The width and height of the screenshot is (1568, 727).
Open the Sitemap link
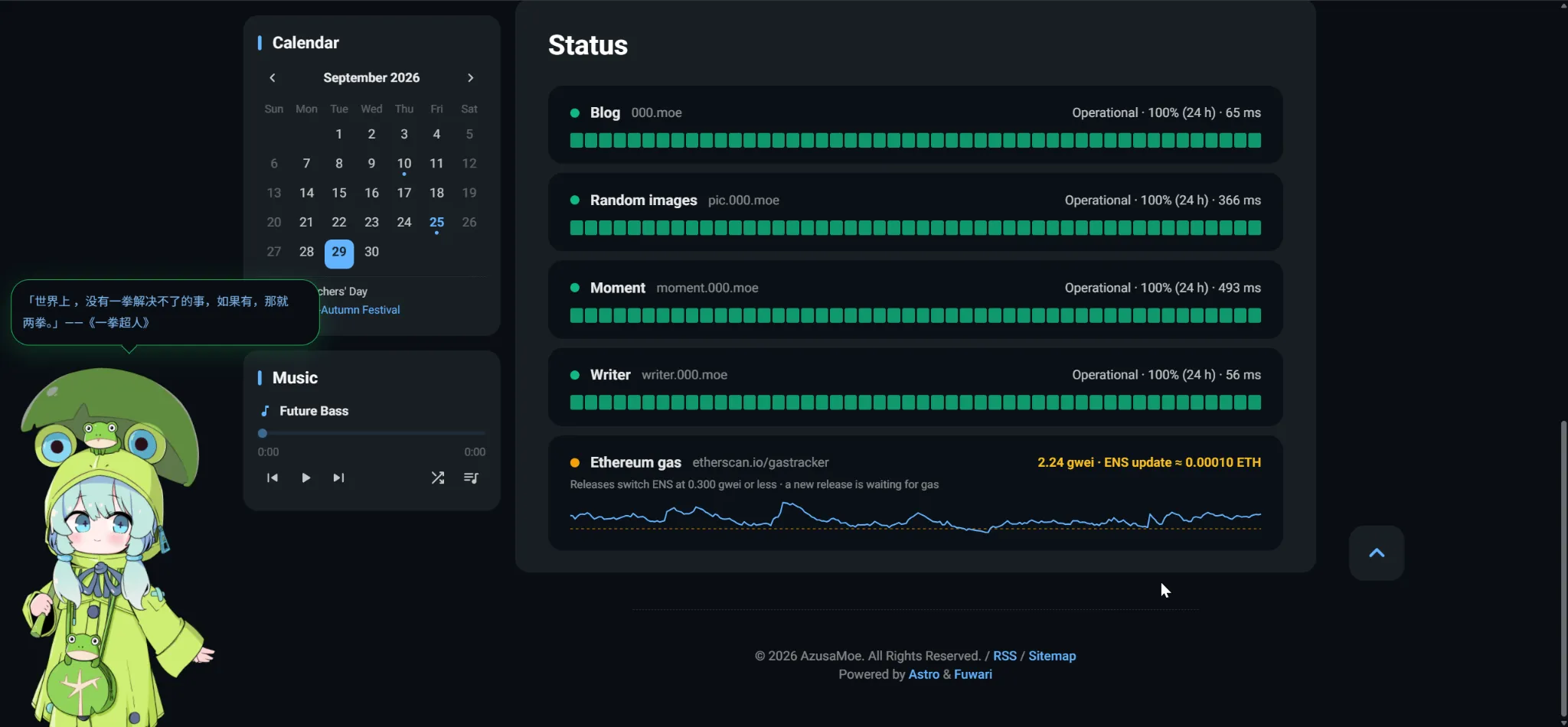pyautogui.click(x=1052, y=656)
